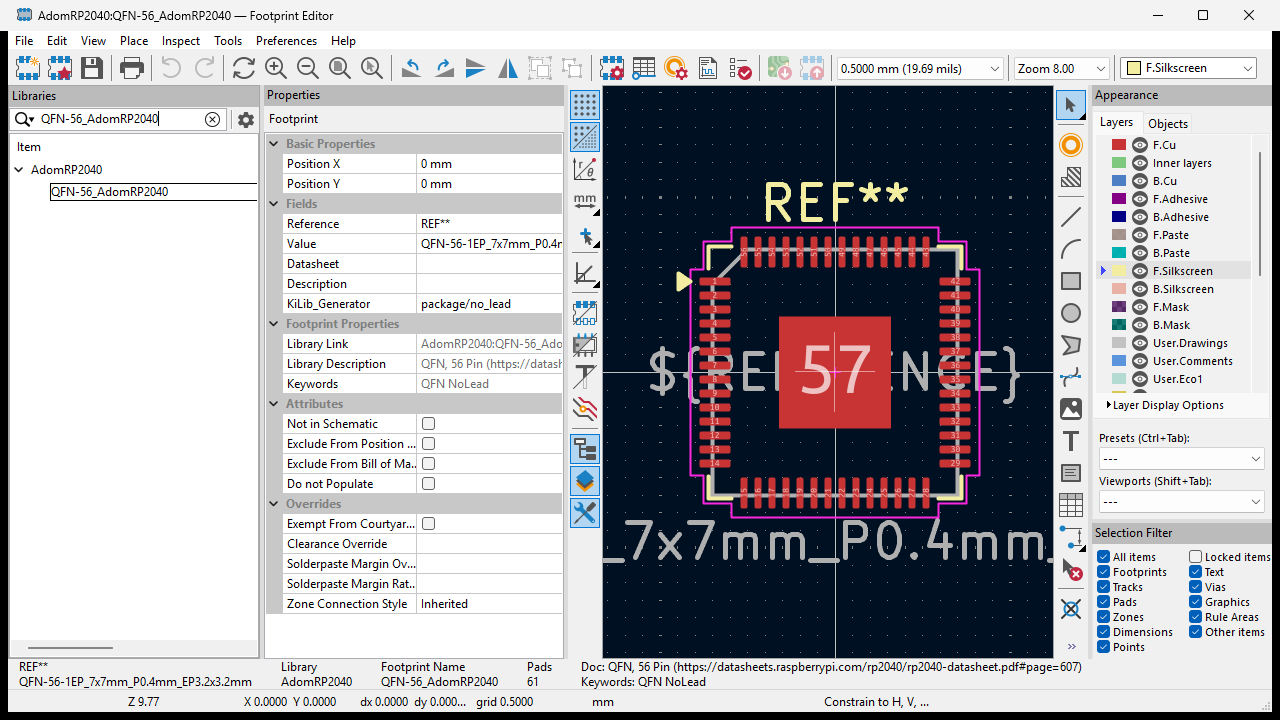The width and height of the screenshot is (1280, 720).
Task: Open the Preferences menu
Action: (x=286, y=41)
